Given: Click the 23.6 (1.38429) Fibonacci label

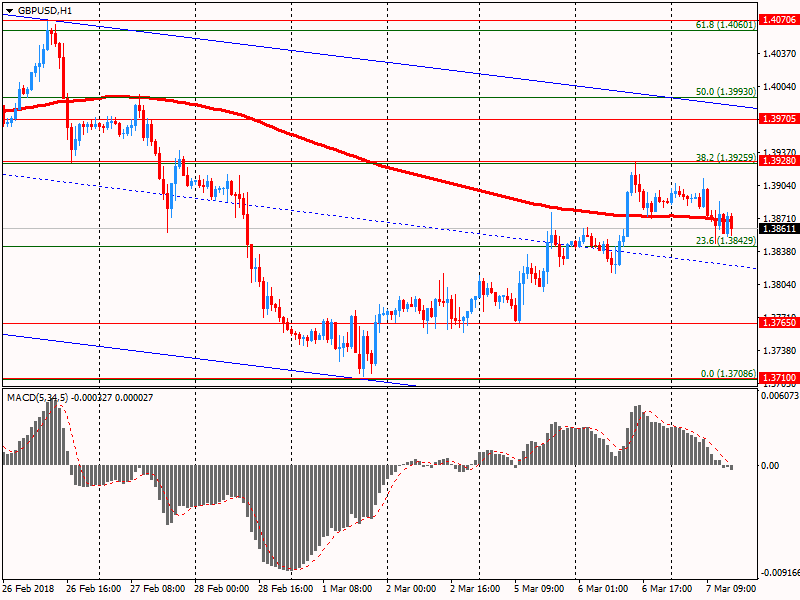Looking at the screenshot, I should click(726, 240).
